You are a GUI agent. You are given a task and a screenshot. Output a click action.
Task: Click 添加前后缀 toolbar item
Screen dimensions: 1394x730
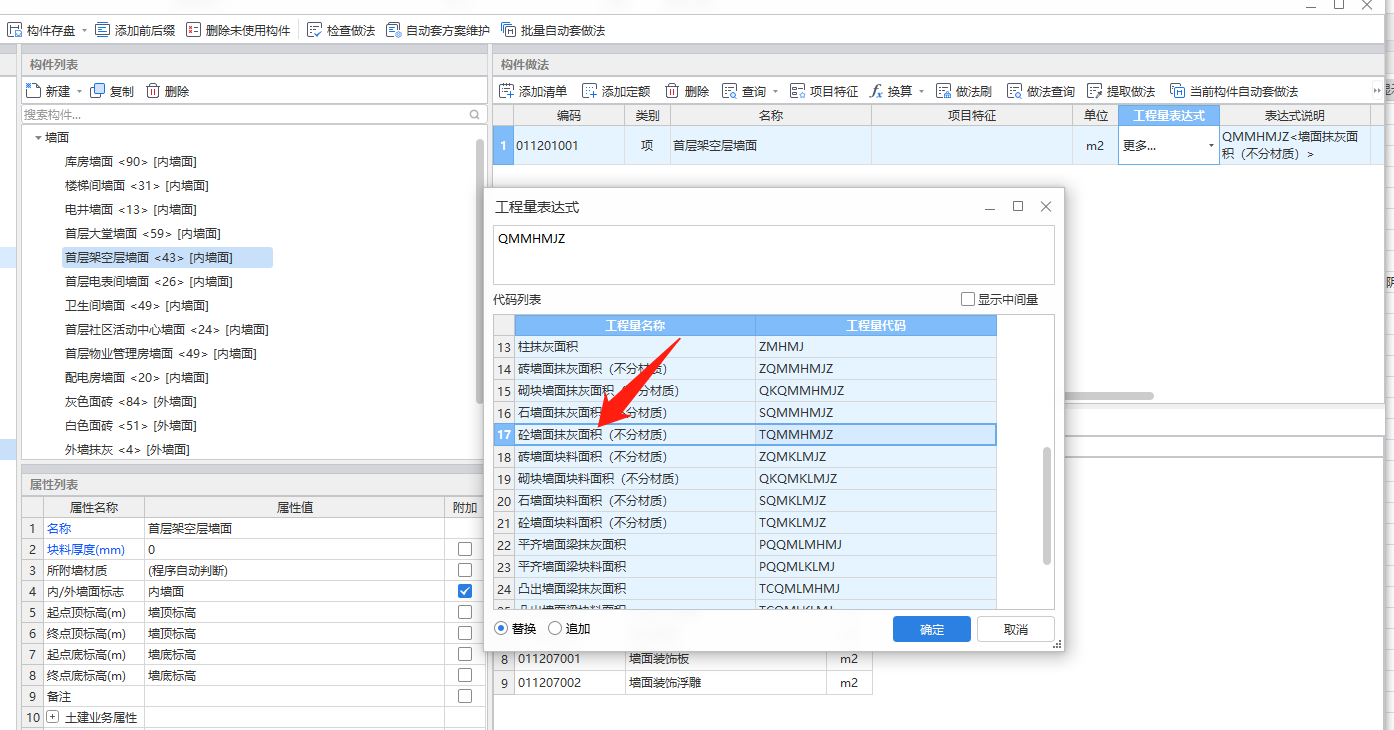[x=137, y=30]
